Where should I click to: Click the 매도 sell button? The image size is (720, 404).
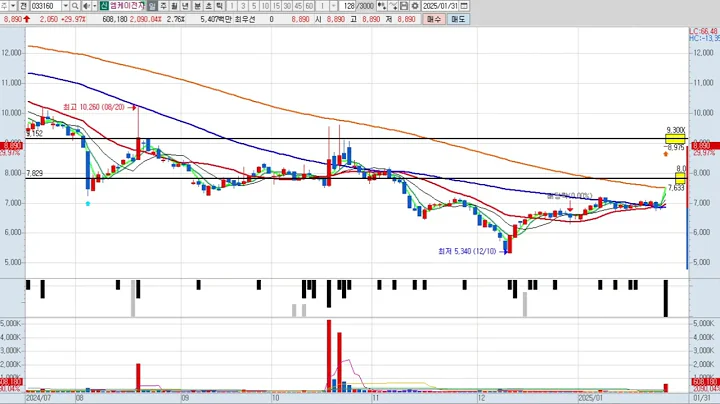tap(458, 19)
